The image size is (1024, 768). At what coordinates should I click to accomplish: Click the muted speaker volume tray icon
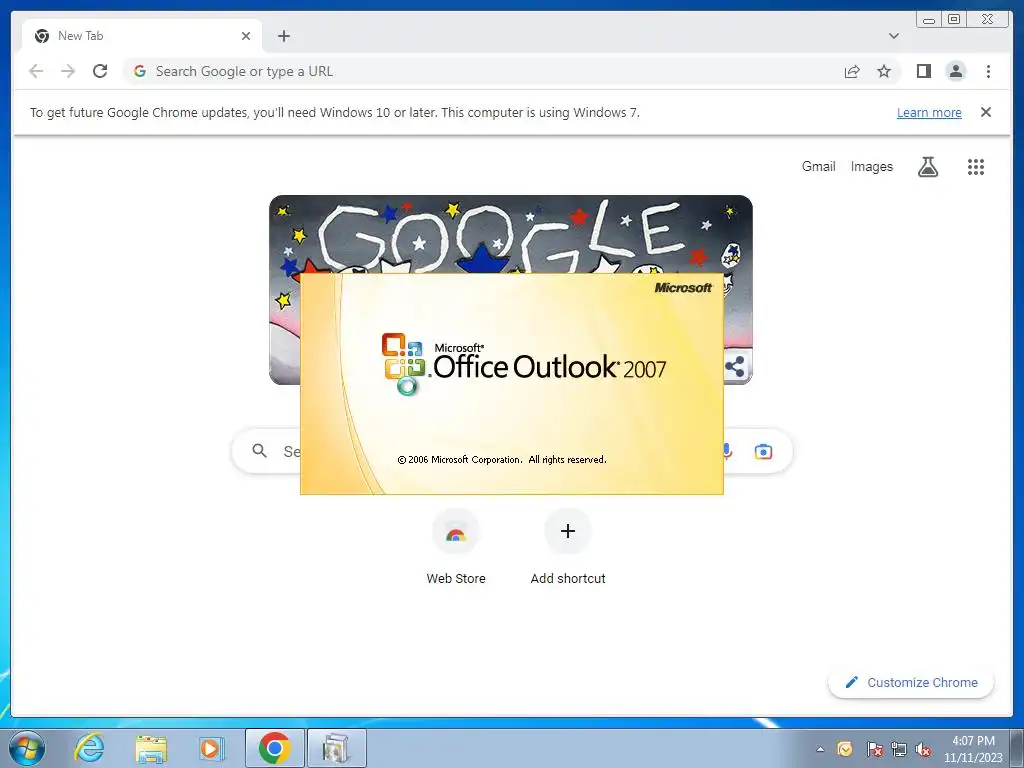pyautogui.click(x=923, y=749)
